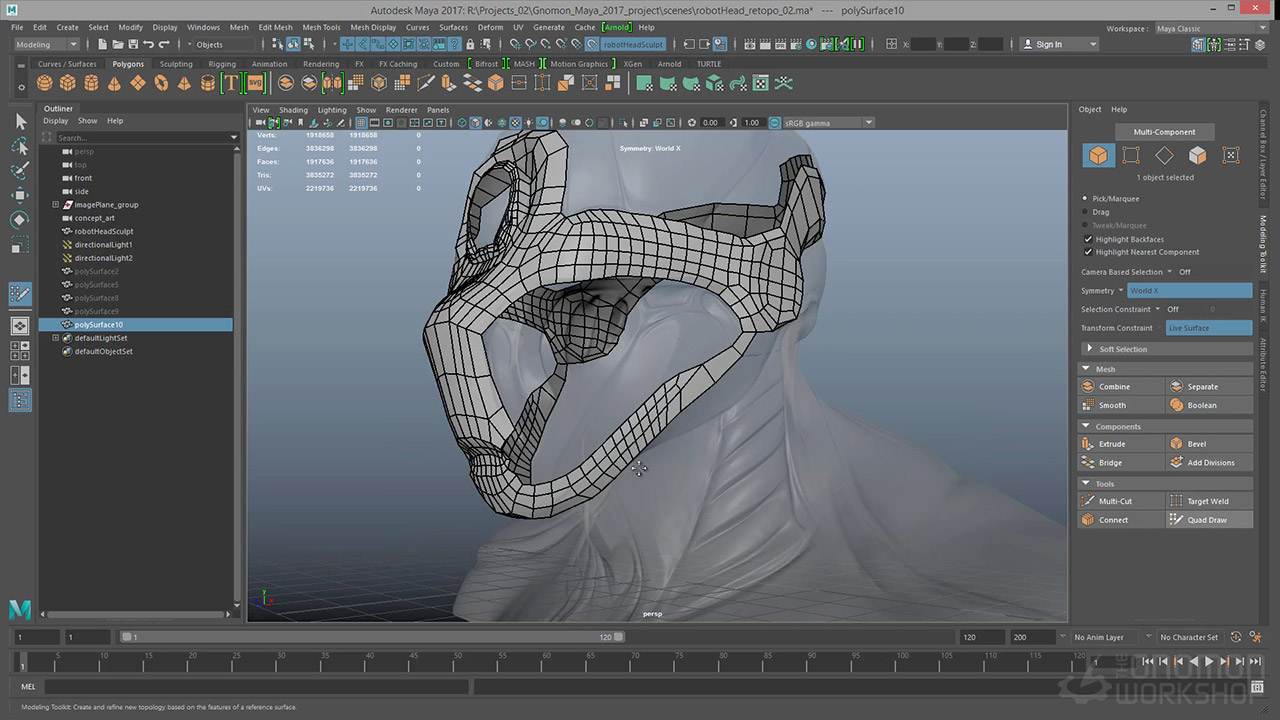This screenshot has width=1280, height=720.
Task: Open the Modeling menu set dropdown
Action: (x=45, y=44)
